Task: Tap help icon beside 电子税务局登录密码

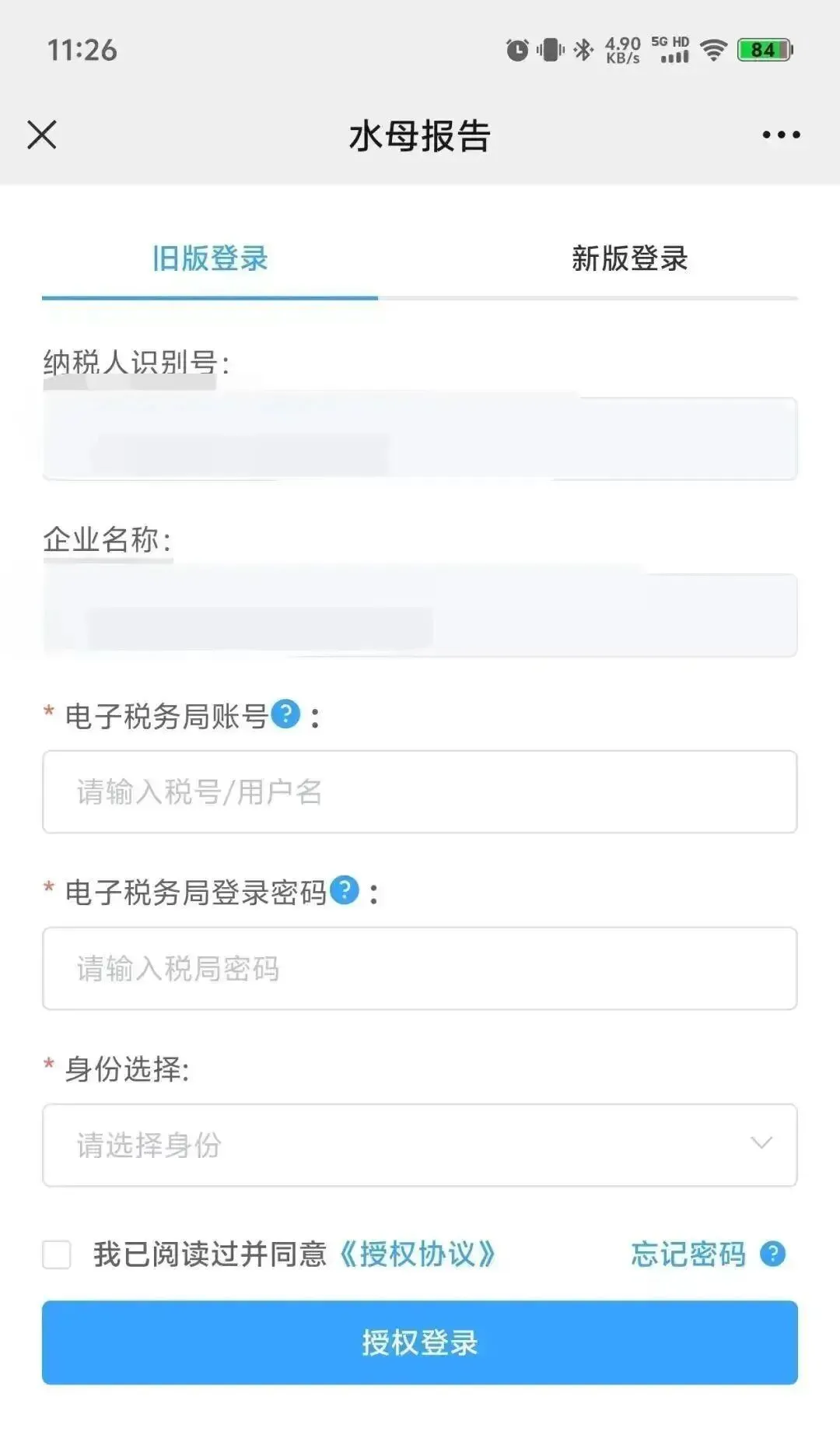Action: click(x=345, y=890)
